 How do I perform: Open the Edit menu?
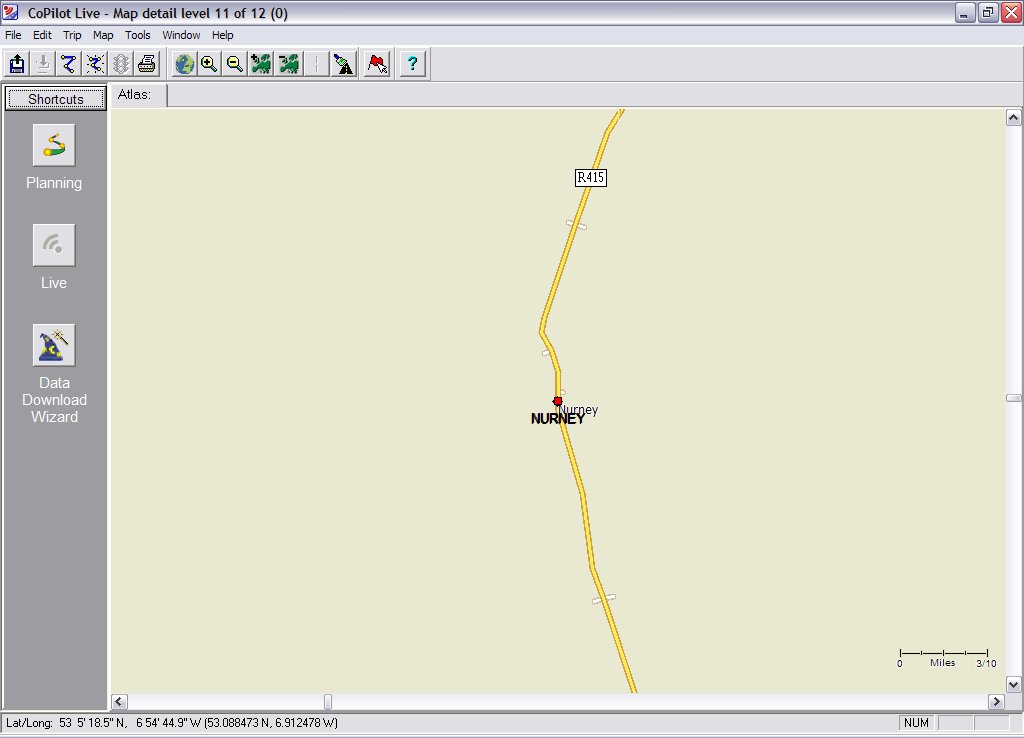click(x=42, y=35)
